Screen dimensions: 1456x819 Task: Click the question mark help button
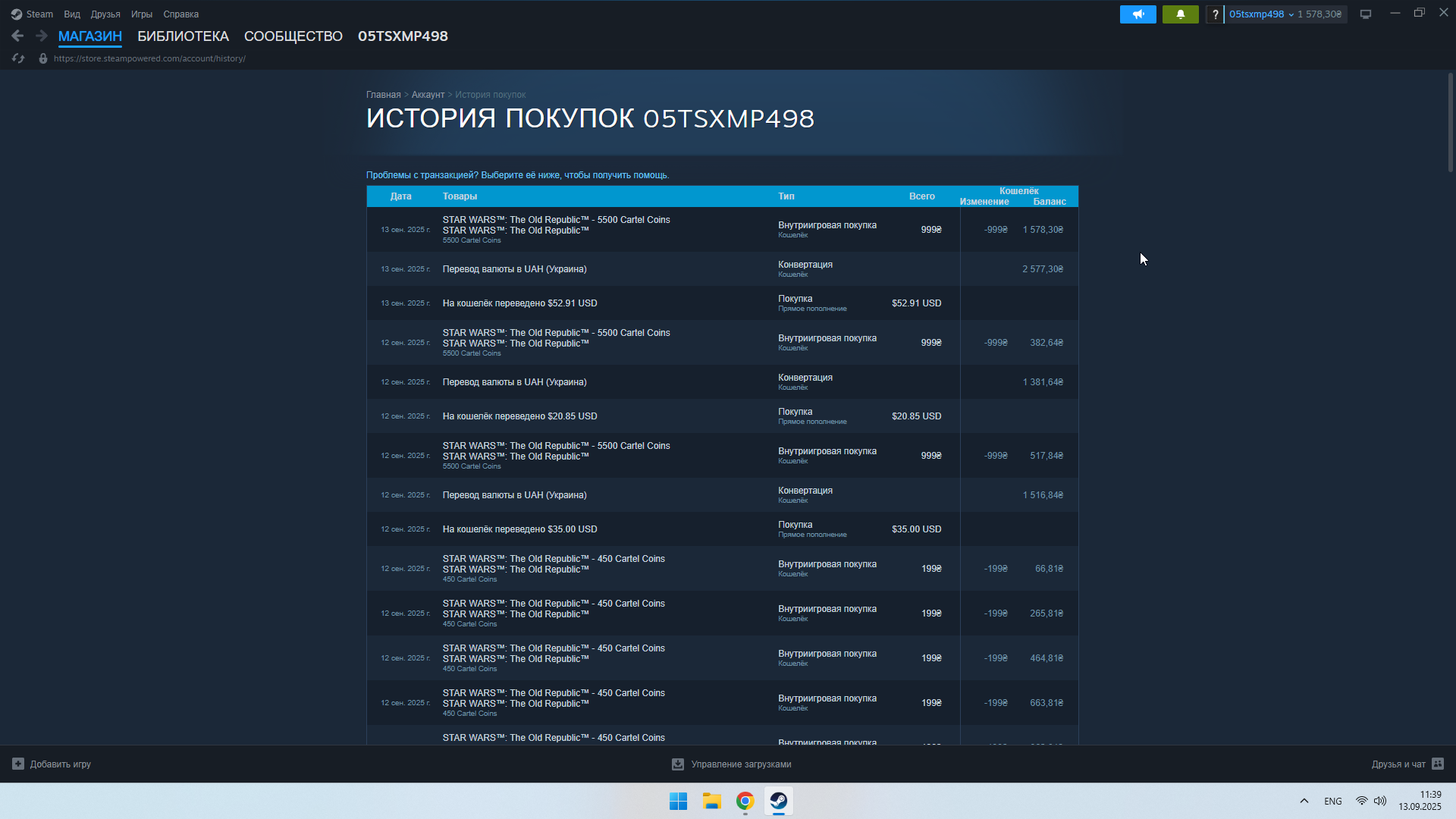point(1215,14)
